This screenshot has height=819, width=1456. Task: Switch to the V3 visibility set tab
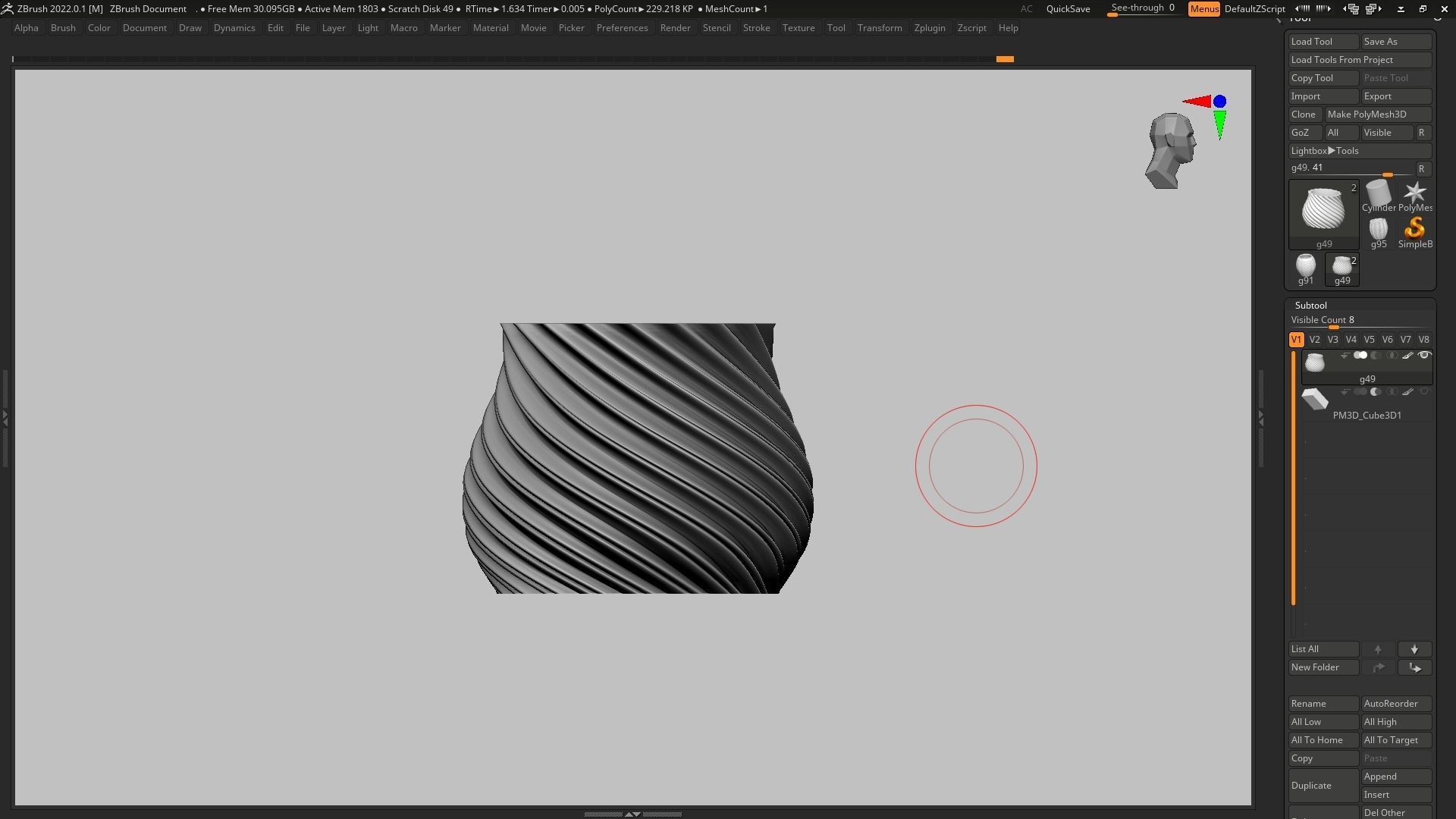[1332, 340]
